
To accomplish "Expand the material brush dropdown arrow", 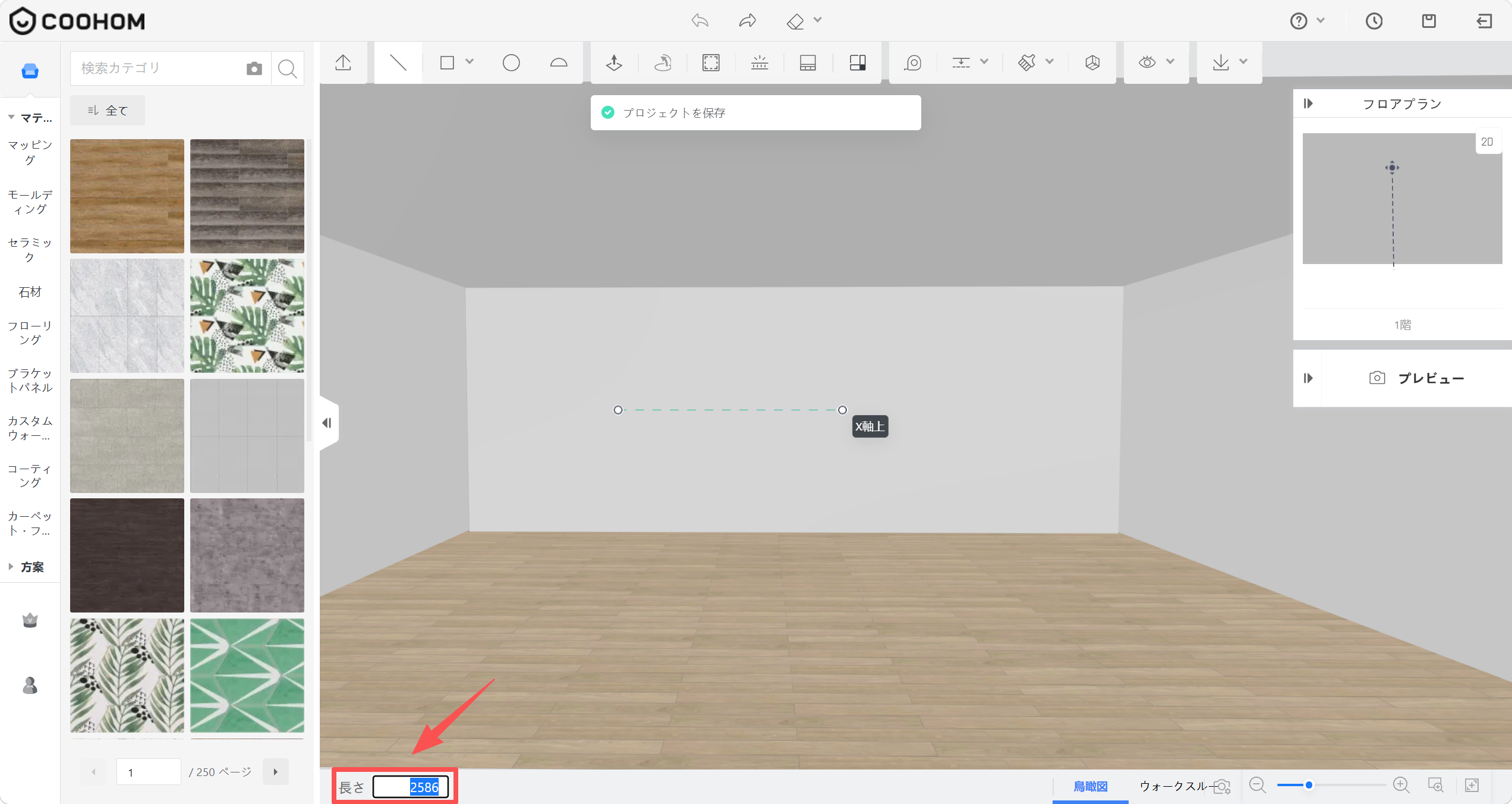I will pyautogui.click(x=1050, y=61).
